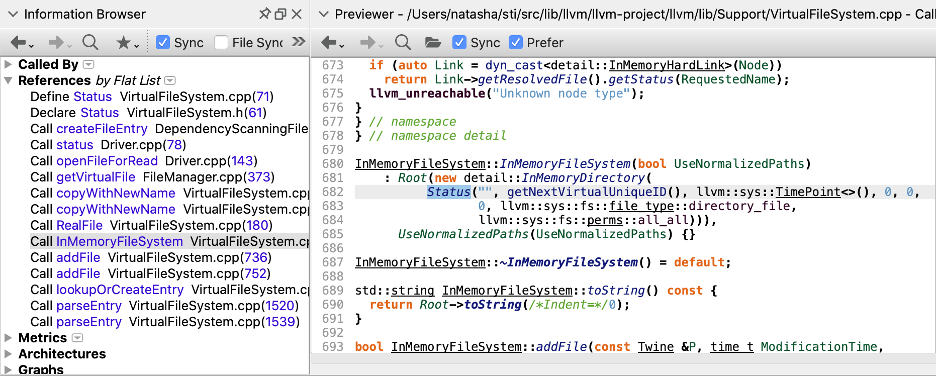Click horizontal scrollbar under code preview
This screenshot has width=936, height=376.
[623, 359]
